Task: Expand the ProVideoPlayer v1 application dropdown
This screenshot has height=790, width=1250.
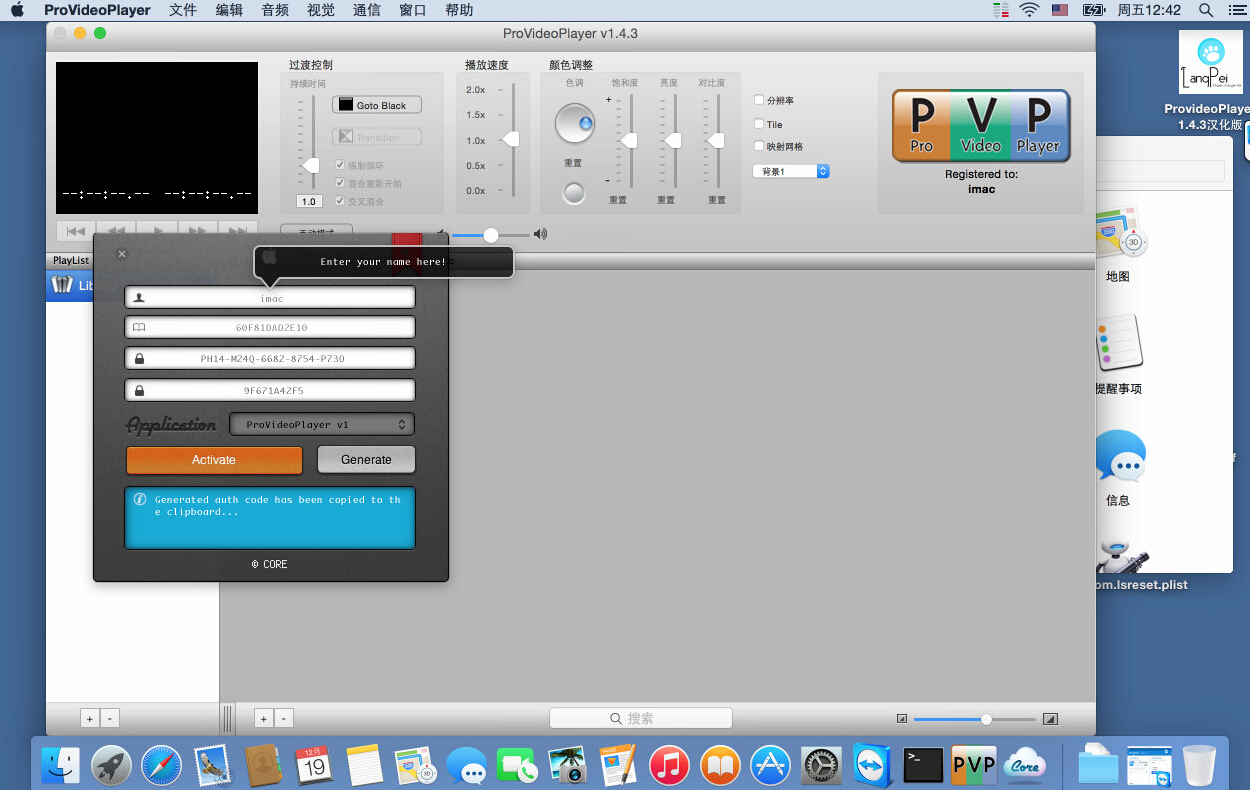Action: click(x=322, y=424)
